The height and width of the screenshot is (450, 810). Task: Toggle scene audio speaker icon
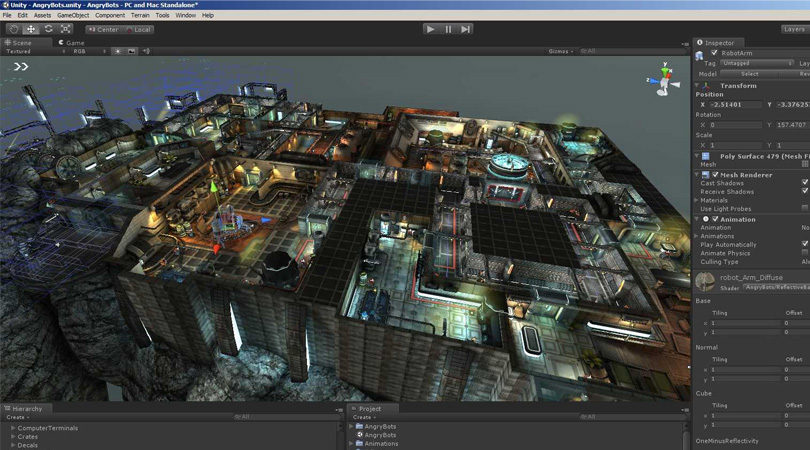(x=146, y=51)
